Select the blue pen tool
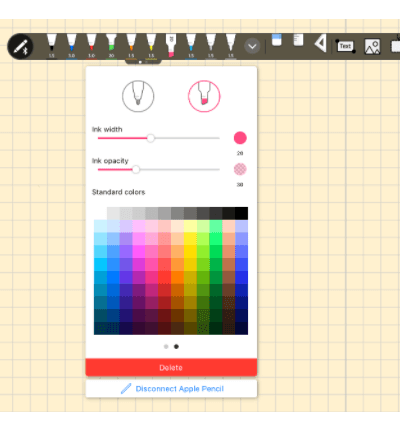Viewport: 400px width, 433px height. click(71, 46)
